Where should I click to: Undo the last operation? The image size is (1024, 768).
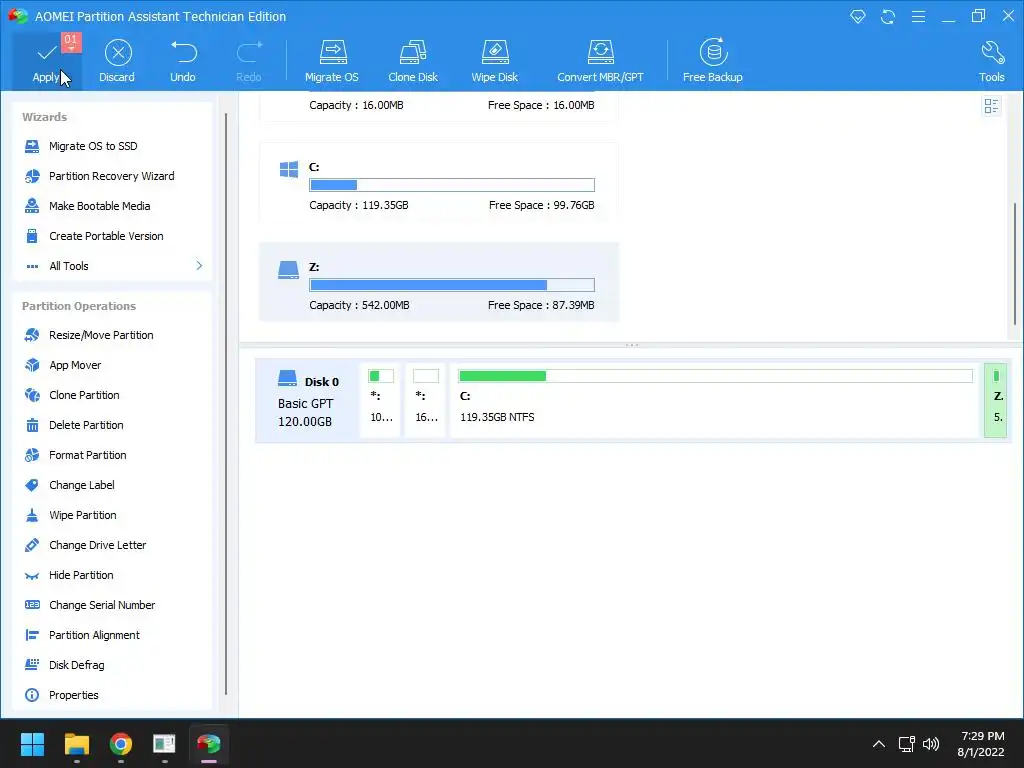pyautogui.click(x=183, y=61)
